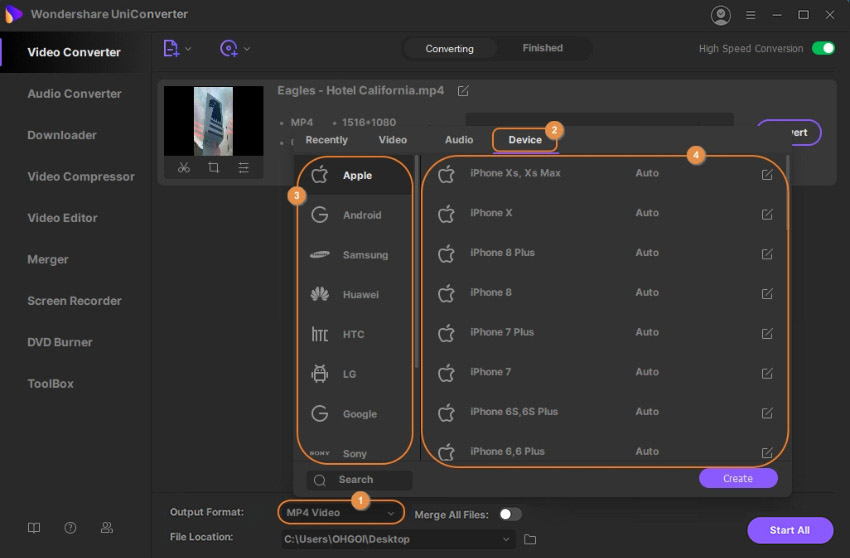Select Samsung in the device brand list
This screenshot has width=850, height=558.
pyautogui.click(x=364, y=255)
